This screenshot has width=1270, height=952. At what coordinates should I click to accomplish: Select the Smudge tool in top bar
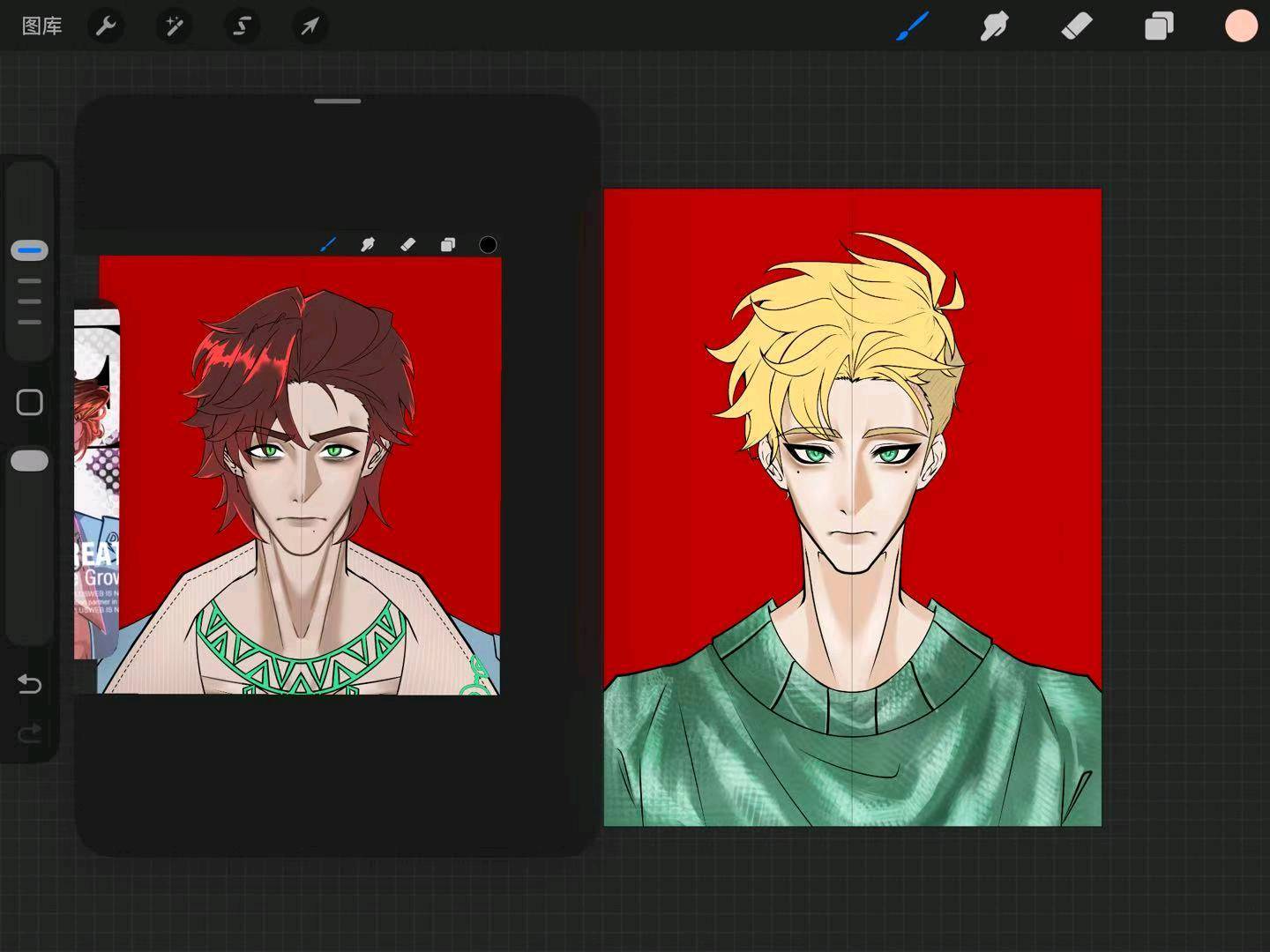coord(994,26)
